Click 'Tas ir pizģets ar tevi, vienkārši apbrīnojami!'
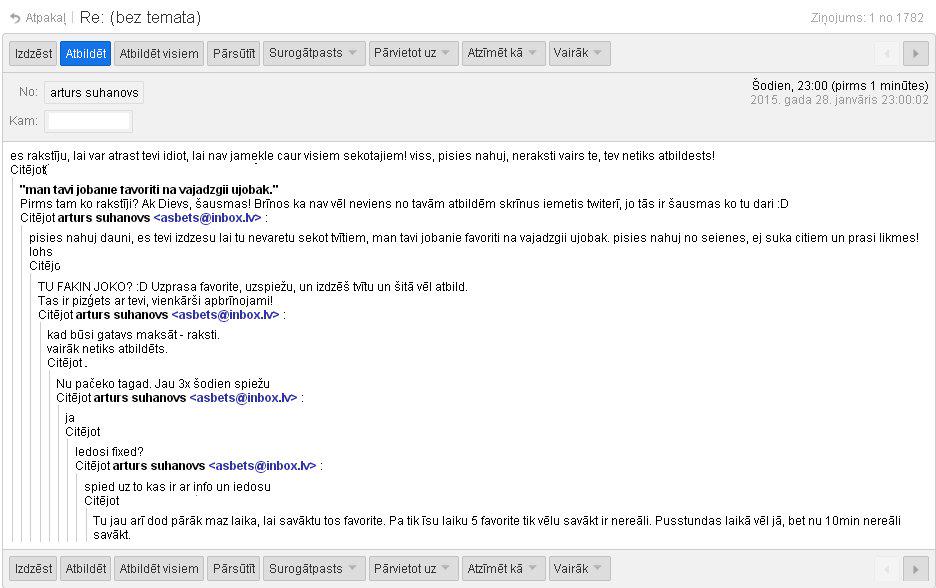The image size is (936, 588). 155,301
